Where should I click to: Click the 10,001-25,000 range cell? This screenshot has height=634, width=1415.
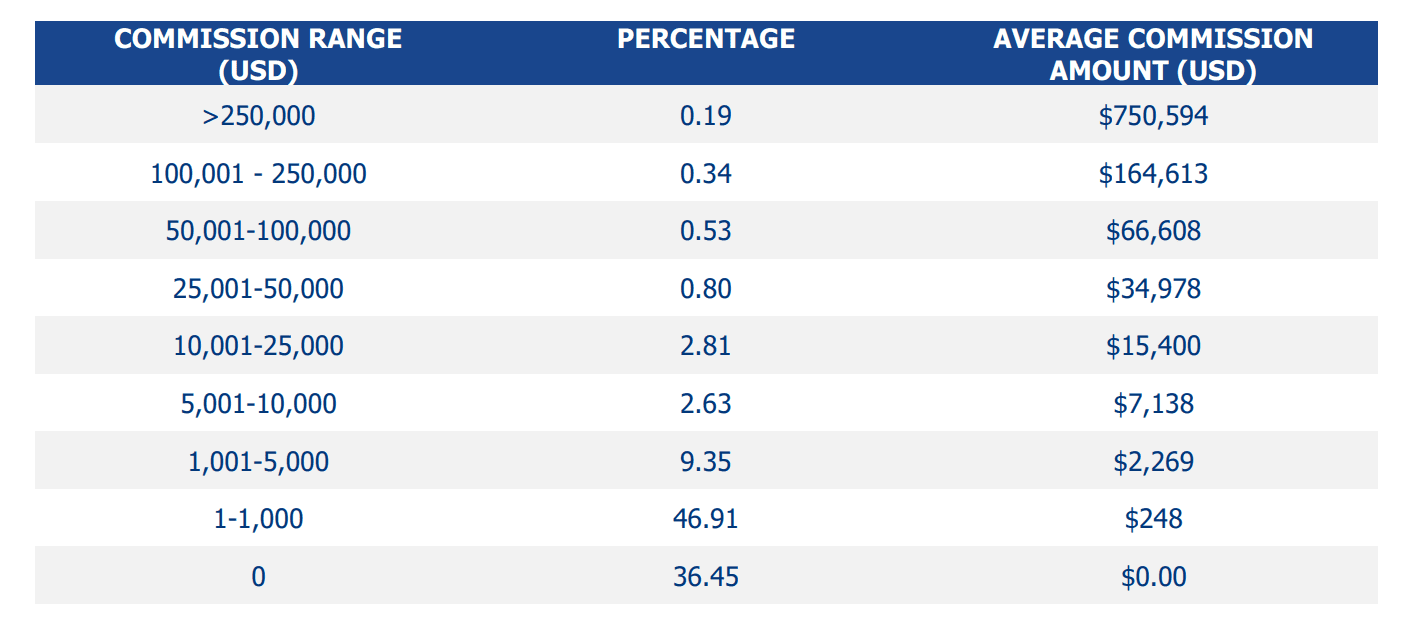(258, 346)
